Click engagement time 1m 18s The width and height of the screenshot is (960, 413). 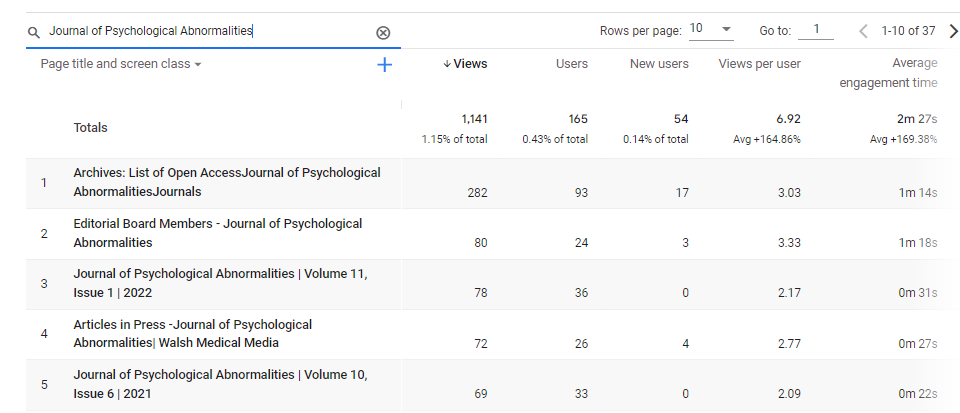click(918, 243)
